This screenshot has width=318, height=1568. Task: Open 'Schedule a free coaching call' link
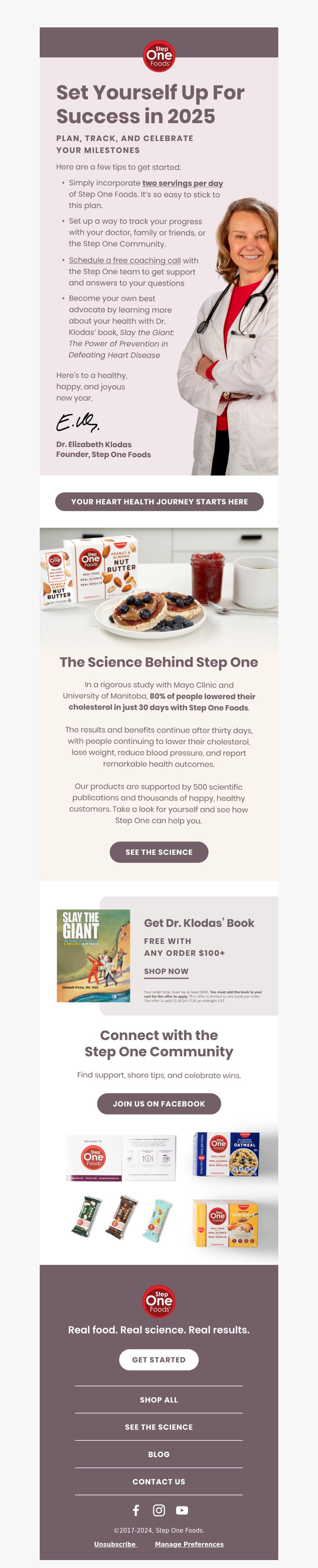pyautogui.click(x=125, y=261)
